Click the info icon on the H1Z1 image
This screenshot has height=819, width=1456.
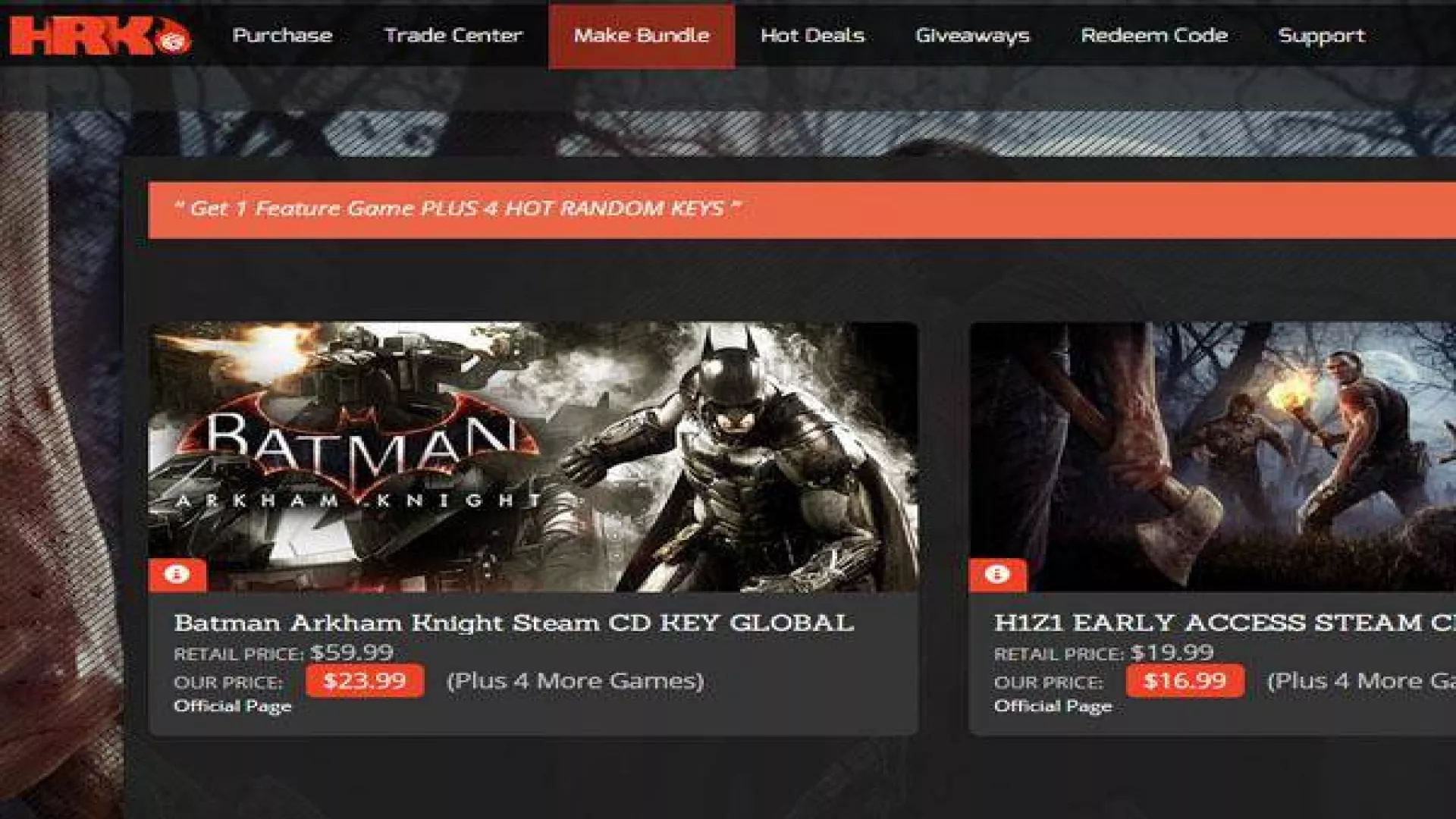(x=997, y=574)
